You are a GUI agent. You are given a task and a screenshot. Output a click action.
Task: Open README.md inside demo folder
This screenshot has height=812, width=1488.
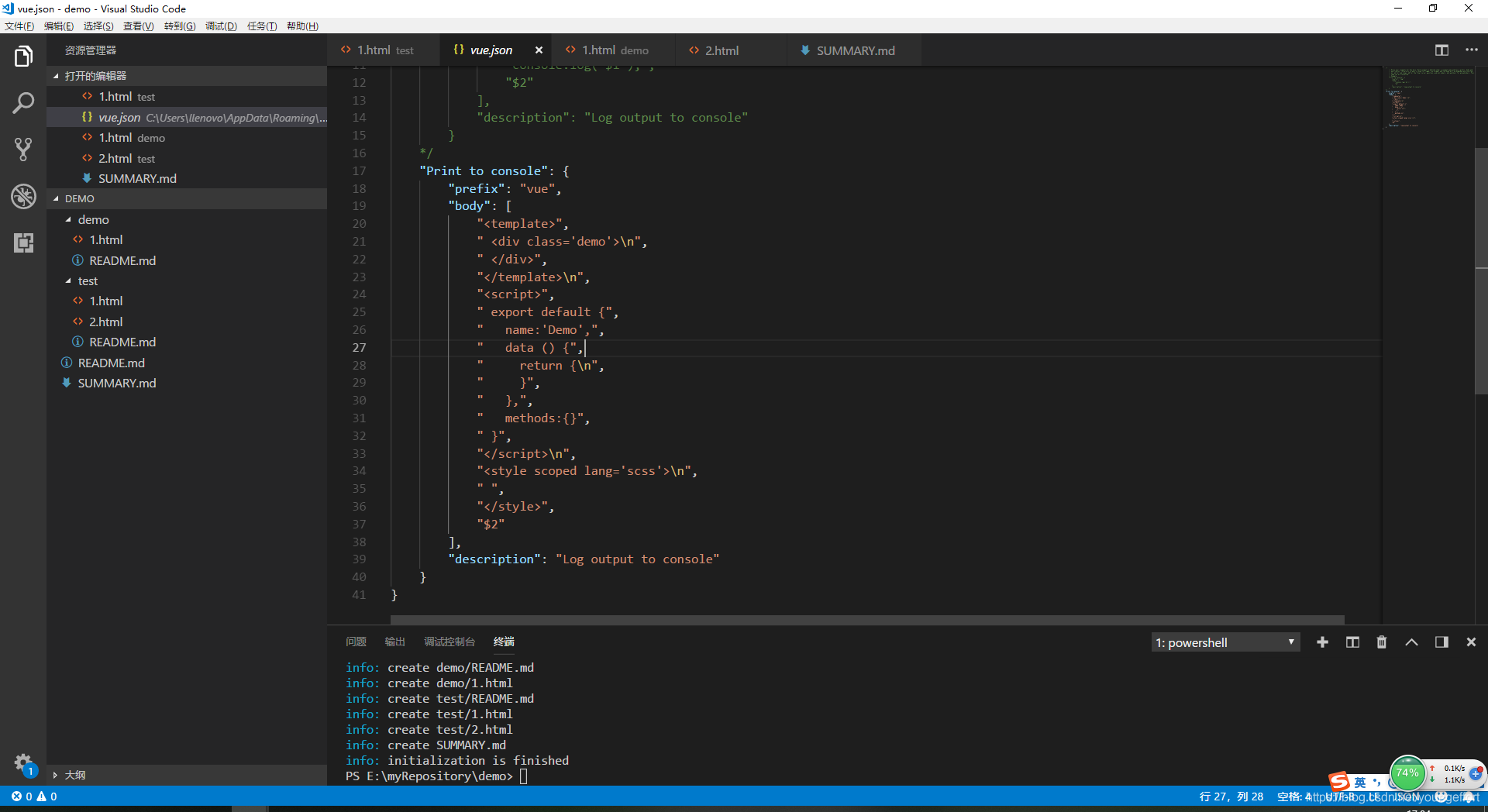click(187, 260)
